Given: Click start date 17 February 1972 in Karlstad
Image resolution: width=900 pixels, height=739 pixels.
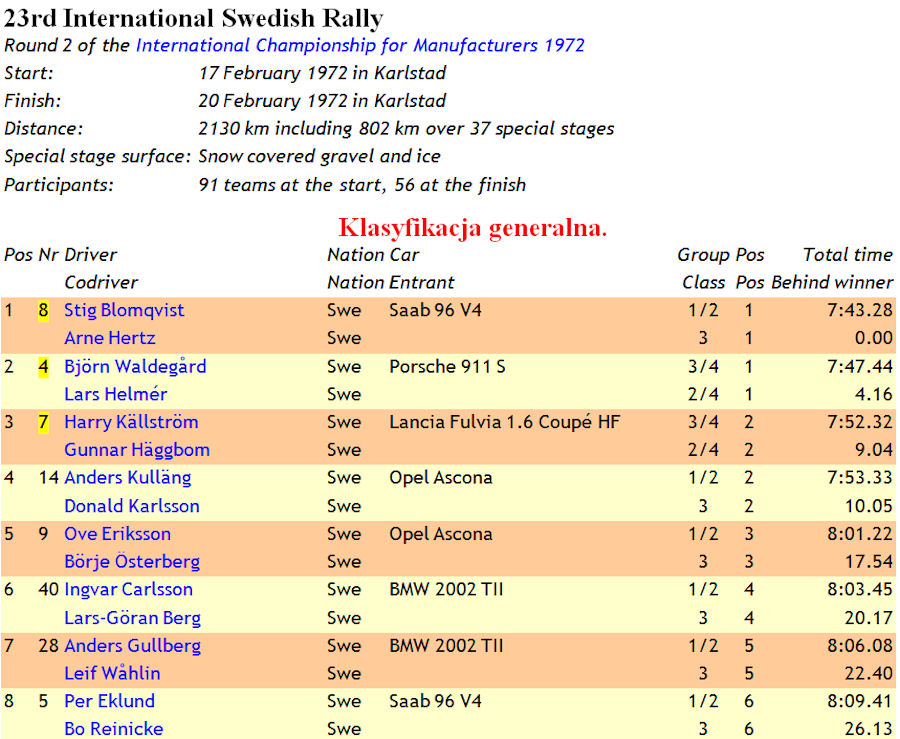Looking at the screenshot, I should pos(322,73).
